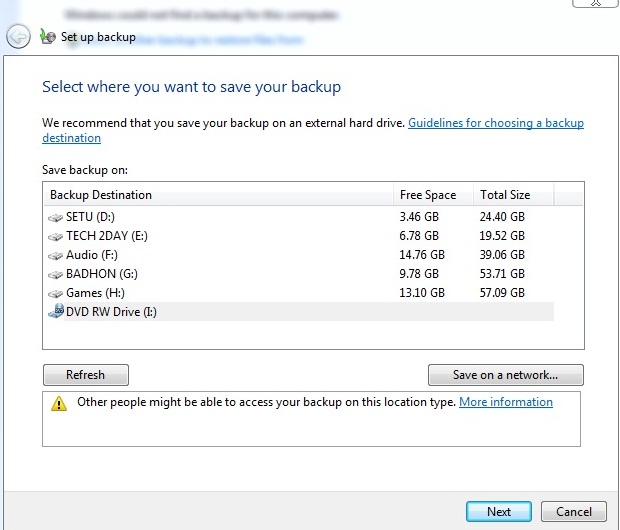This screenshot has height=530, width=620.
Task: Click the yellow warning icon
Action: tap(60, 404)
